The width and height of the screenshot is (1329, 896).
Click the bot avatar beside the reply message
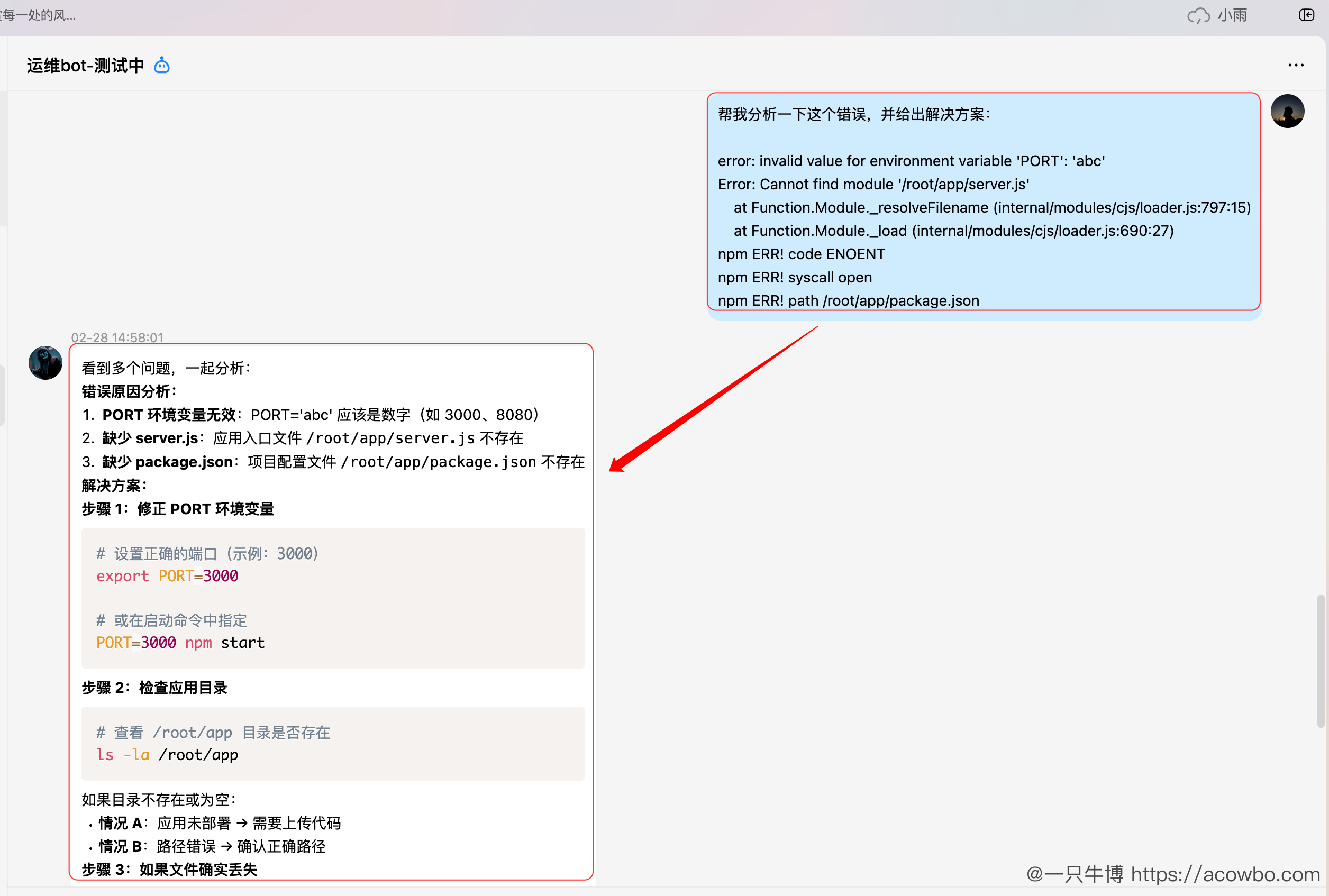(x=45, y=363)
